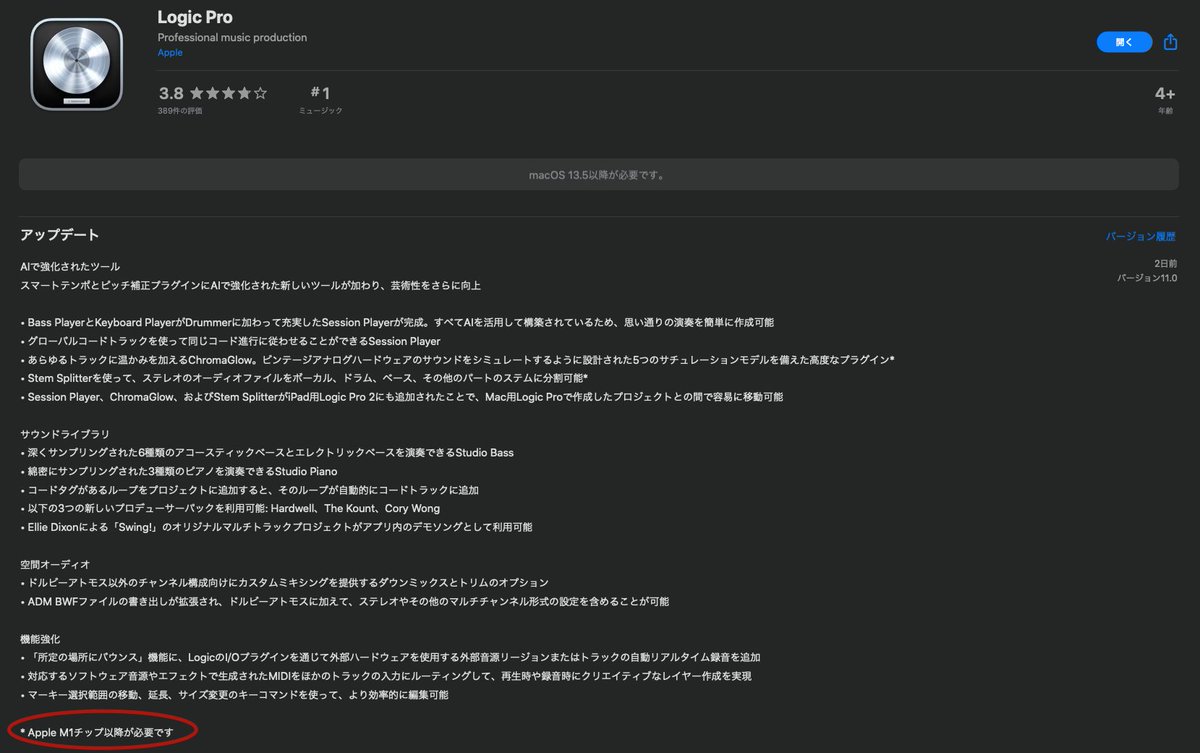Click the Logic Pro app title

coord(195,18)
